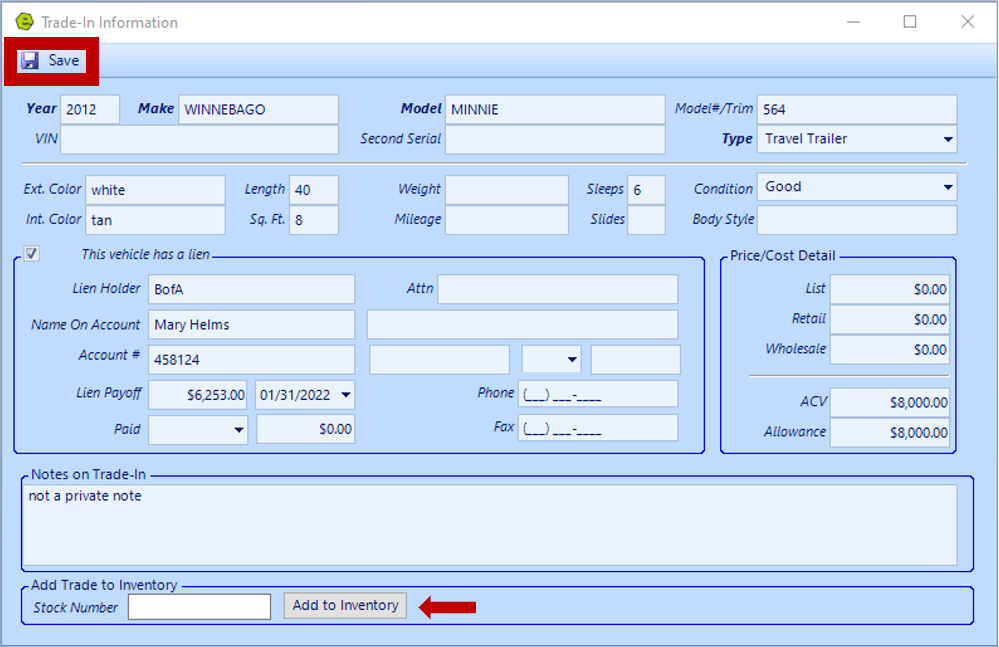Open the Condition dropdown showing Good

(947, 187)
